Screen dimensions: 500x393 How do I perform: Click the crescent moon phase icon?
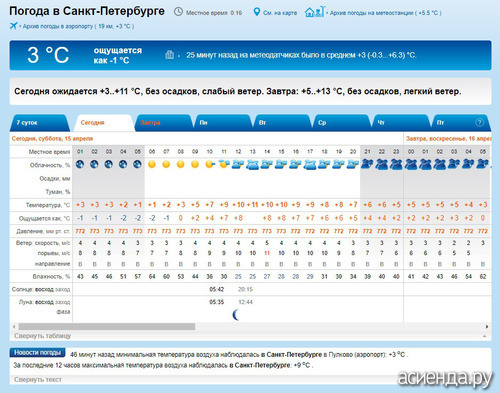point(236,314)
